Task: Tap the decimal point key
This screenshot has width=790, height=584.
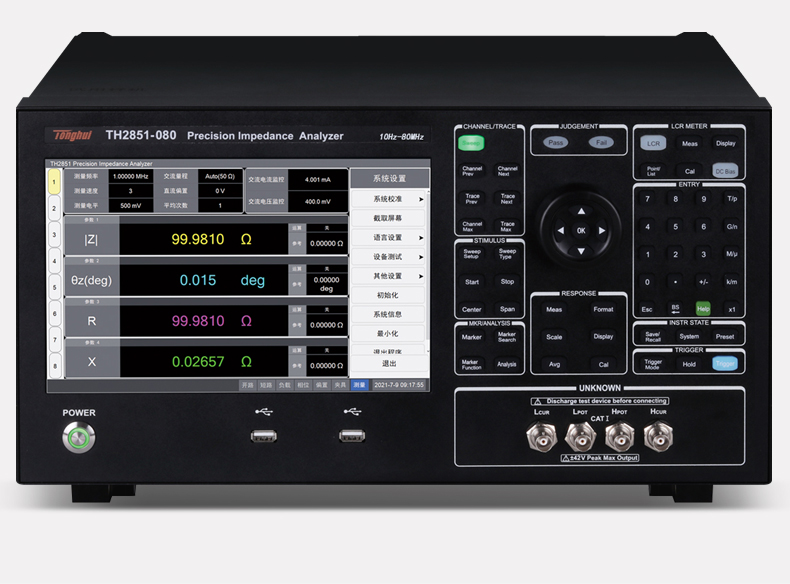Action: 675,282
